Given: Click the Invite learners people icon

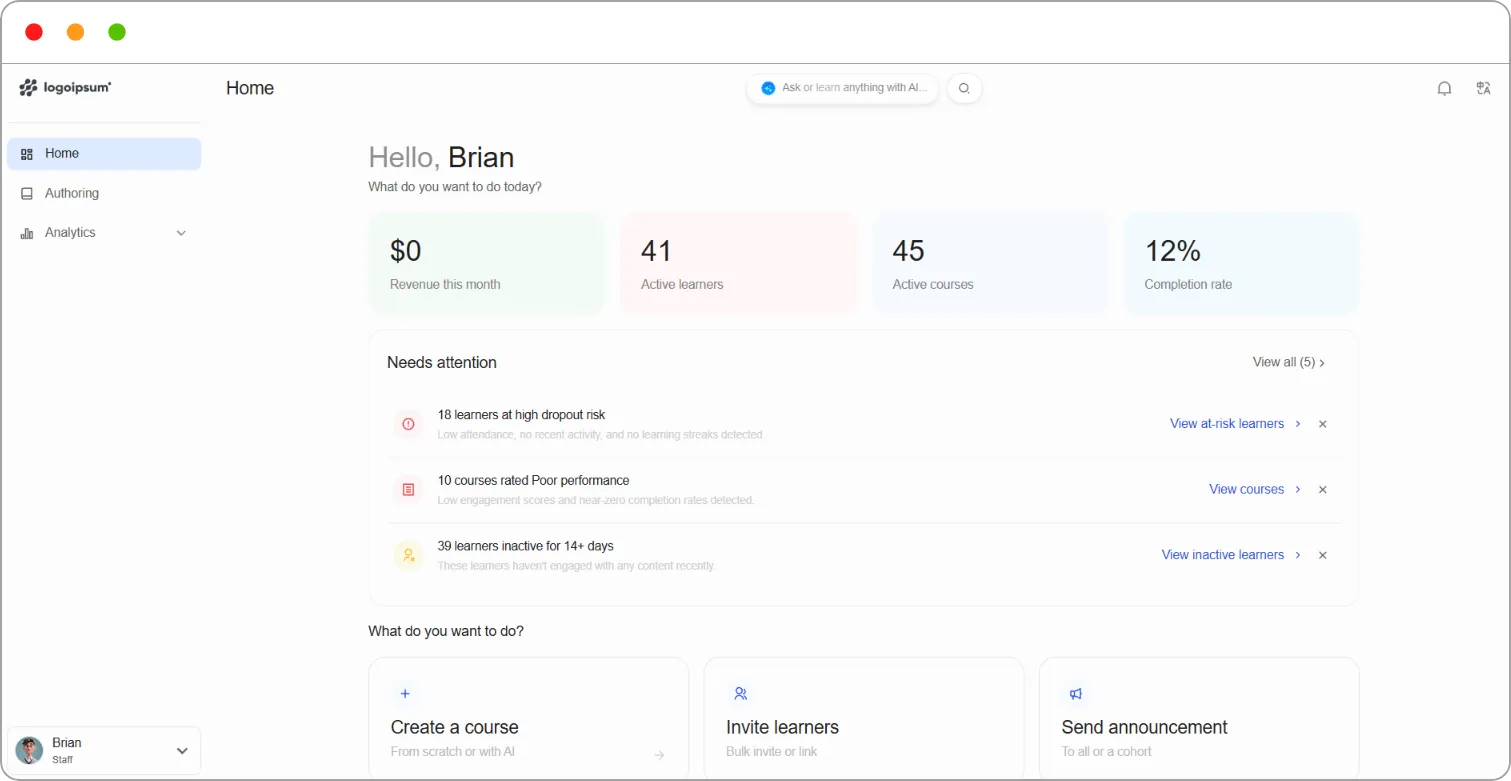Looking at the screenshot, I should (x=740, y=693).
